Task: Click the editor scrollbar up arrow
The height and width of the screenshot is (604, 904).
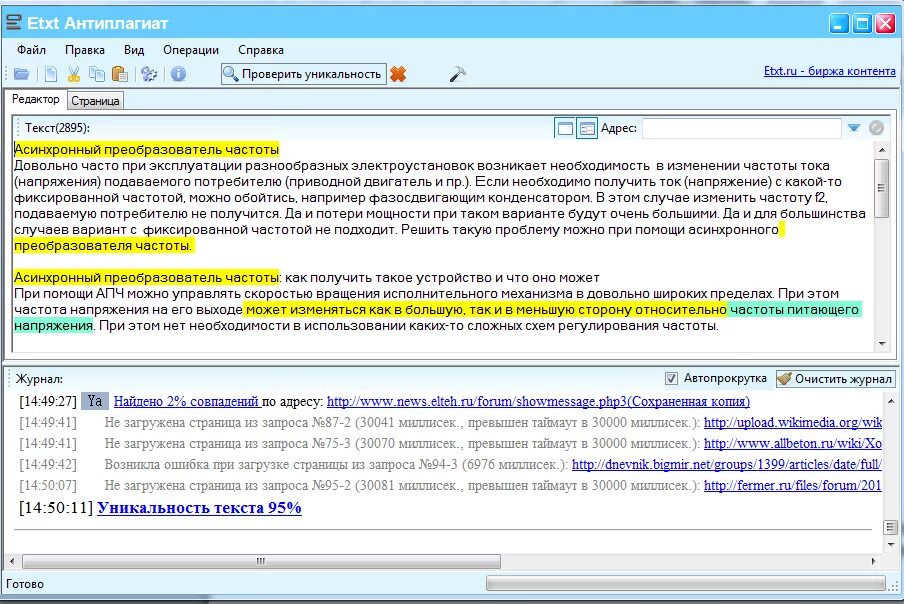Action: (882, 150)
